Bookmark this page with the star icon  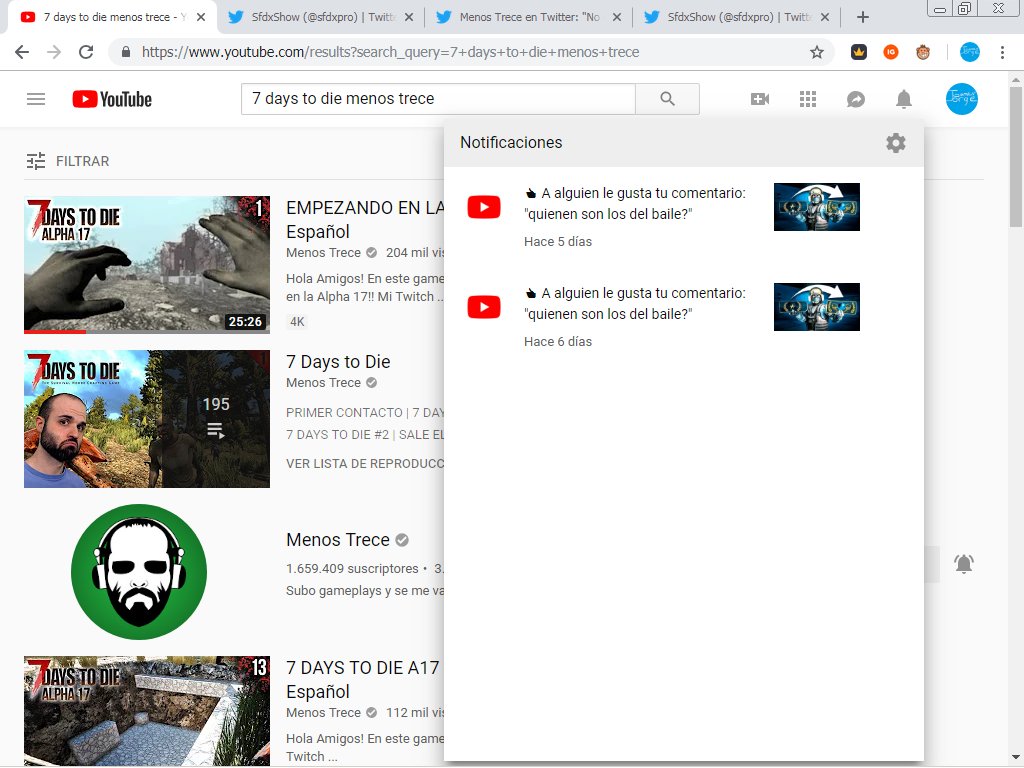click(816, 52)
